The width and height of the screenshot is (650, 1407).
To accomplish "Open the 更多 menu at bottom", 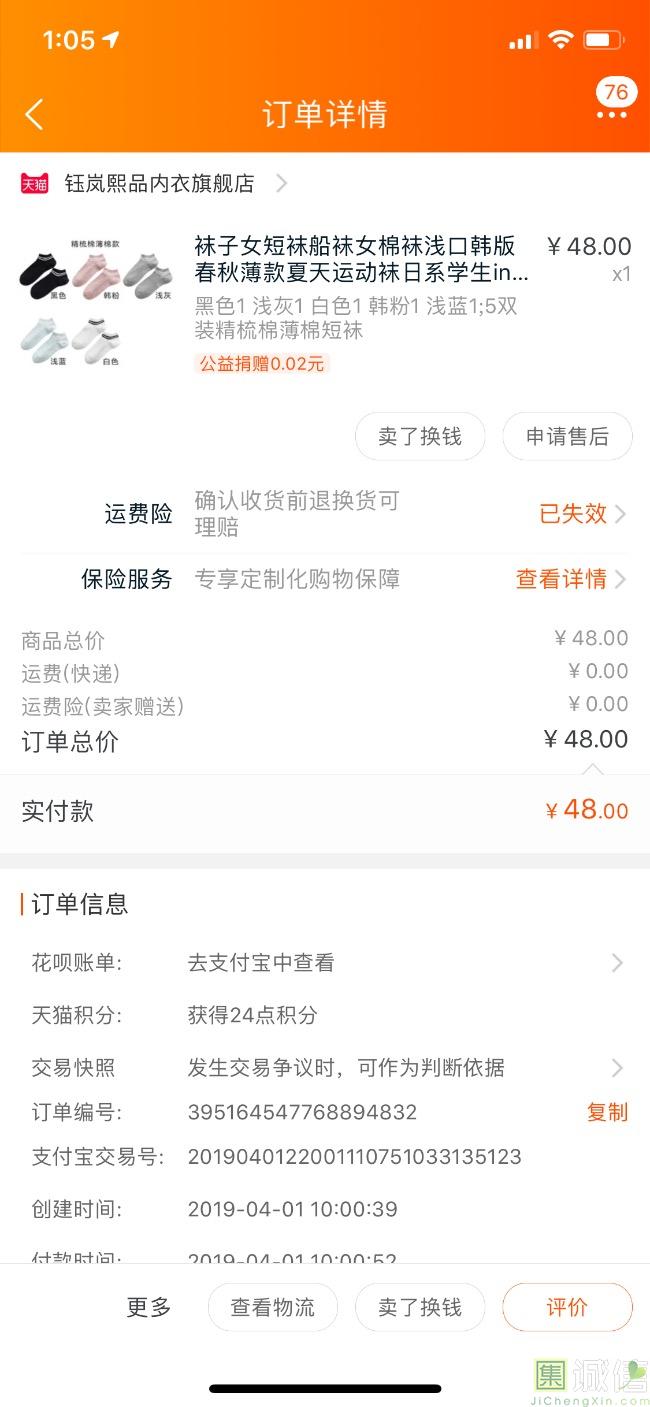I will (x=149, y=1307).
